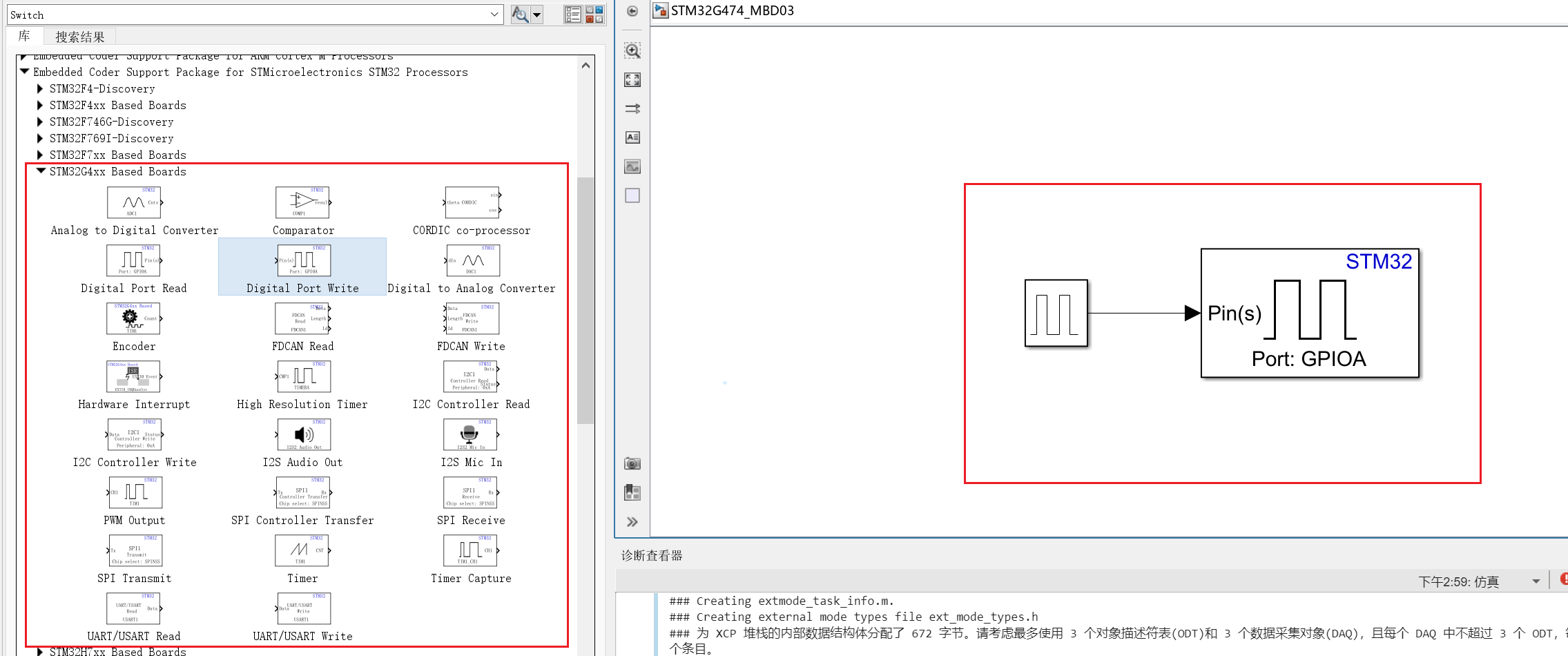The width and height of the screenshot is (1568, 656).
Task: Expand STM32F769I-Discovery tree node
Action: pos(40,138)
